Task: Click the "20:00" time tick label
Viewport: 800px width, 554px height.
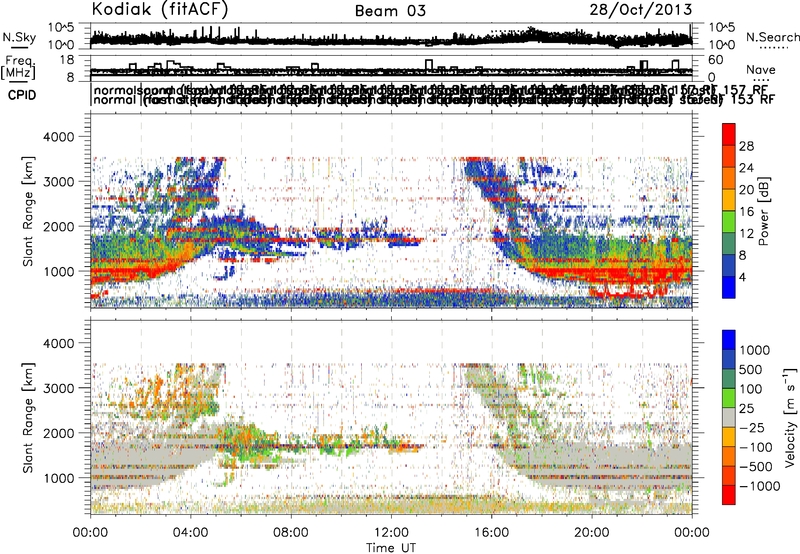Action: pos(592,533)
